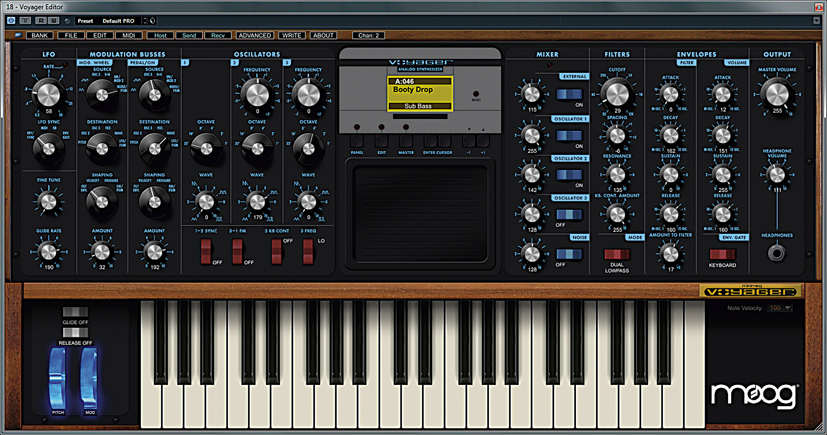The width and height of the screenshot is (827, 435).
Task: Toggle the 3 FREQ LO switch
Action: click(308, 251)
